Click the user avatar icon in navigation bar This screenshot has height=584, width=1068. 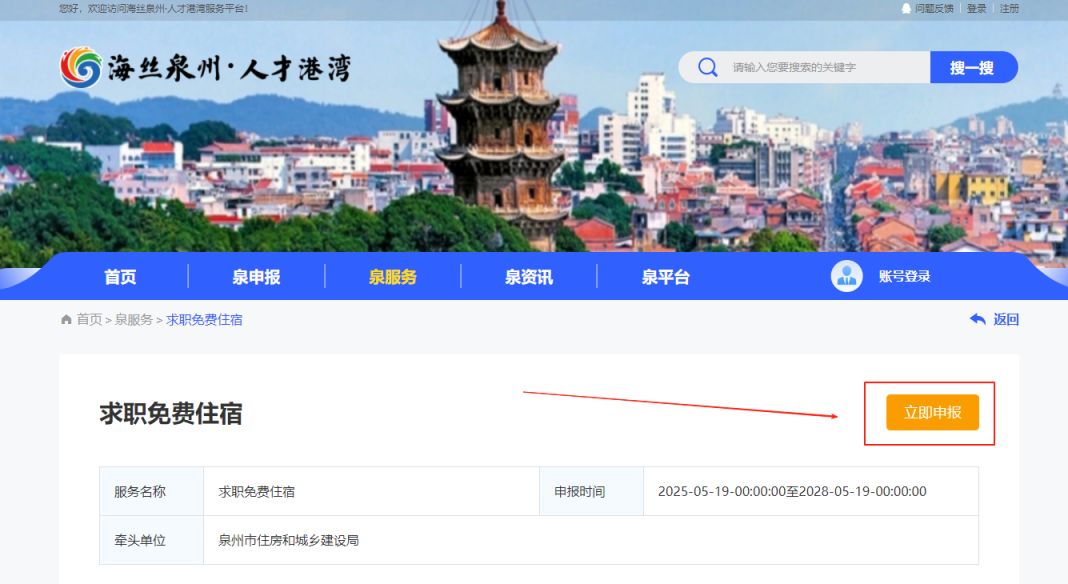pyautogui.click(x=846, y=276)
